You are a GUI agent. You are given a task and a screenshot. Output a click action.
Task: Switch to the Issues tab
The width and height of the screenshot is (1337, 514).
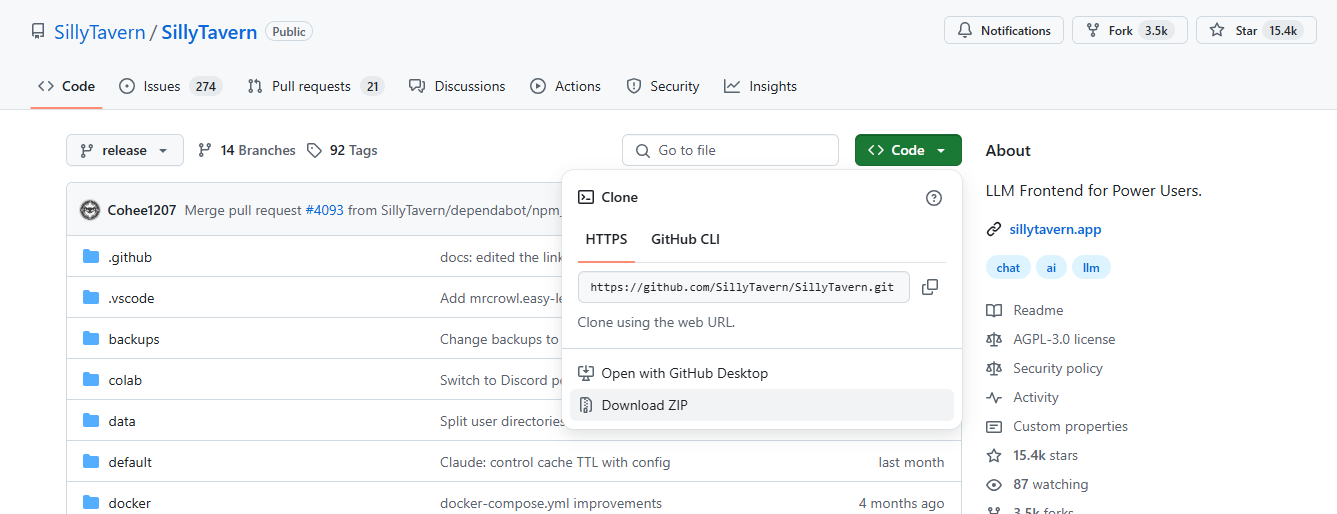(x=170, y=86)
